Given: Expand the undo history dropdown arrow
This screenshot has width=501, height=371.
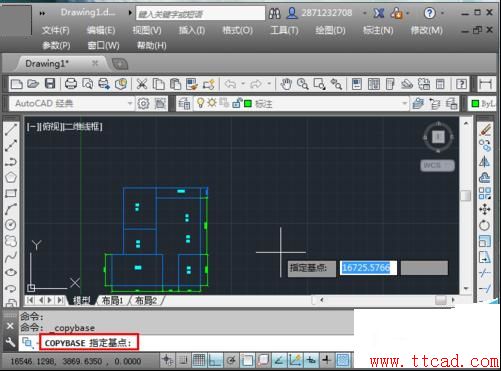Looking at the screenshot, I should click(243, 84).
